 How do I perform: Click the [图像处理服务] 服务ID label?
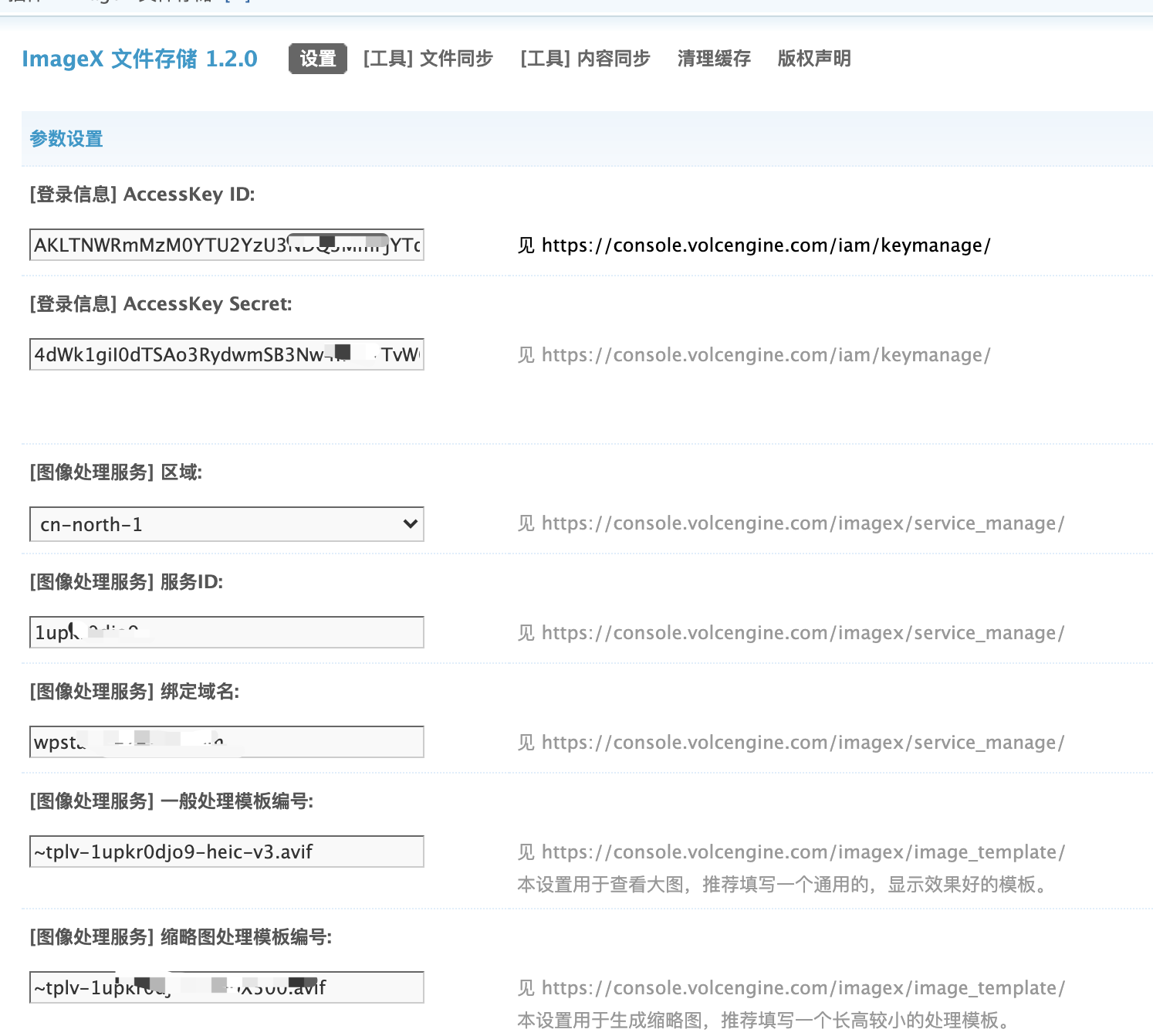pyautogui.click(x=127, y=582)
